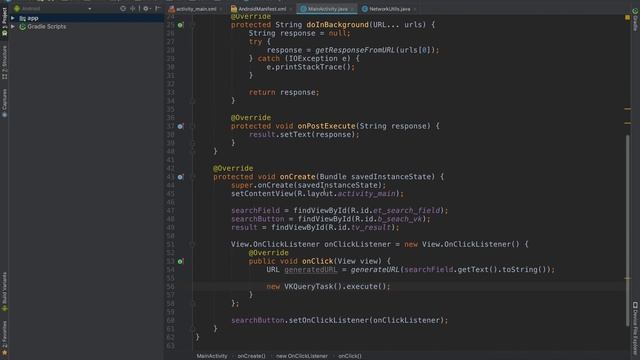Collapse the onCreate method fold marker
Image resolution: width=640 pixels, height=360 pixels.
[193, 177]
